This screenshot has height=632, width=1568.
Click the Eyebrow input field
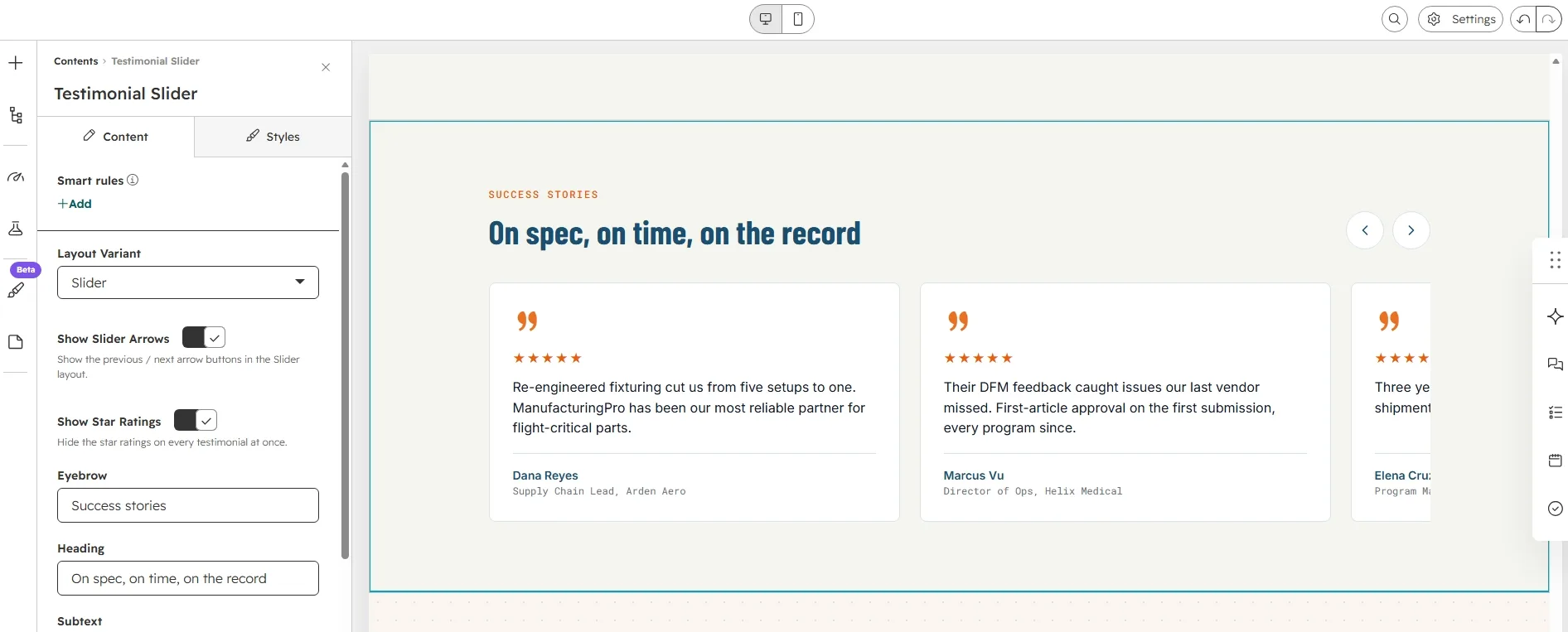188,505
